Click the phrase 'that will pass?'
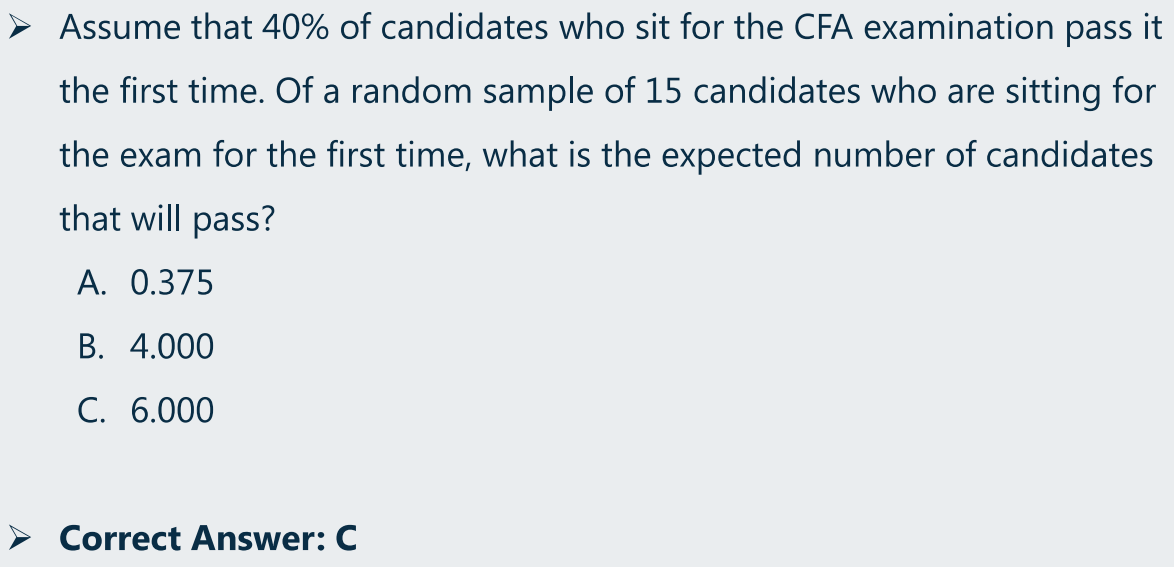The width and height of the screenshot is (1174, 567). [x=168, y=220]
